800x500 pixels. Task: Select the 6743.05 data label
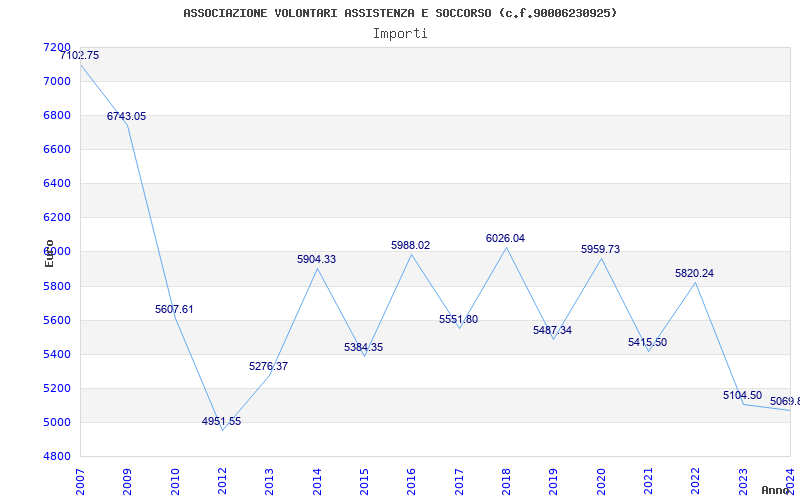click(126, 116)
